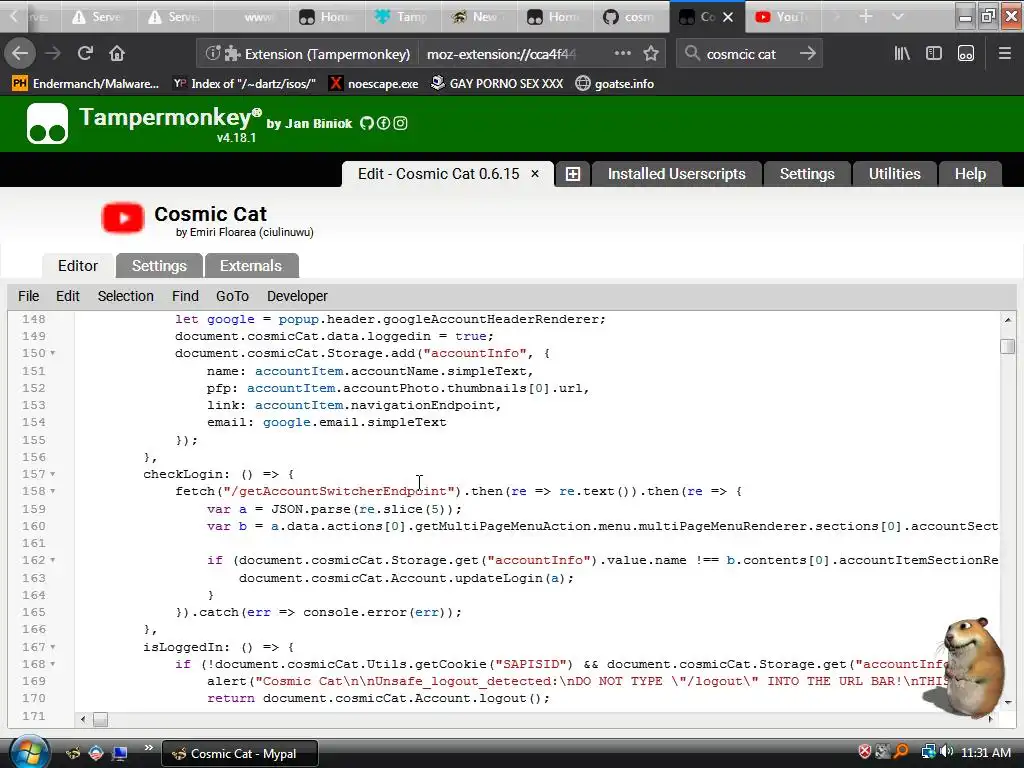The image size is (1024, 768).
Task: Open the Windows Start orb
Action: click(x=29, y=752)
